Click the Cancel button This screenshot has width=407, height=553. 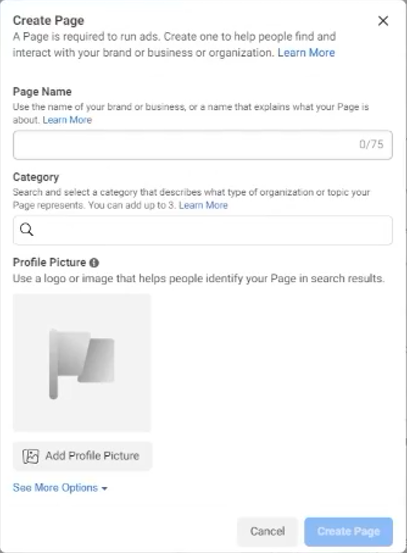click(x=267, y=531)
